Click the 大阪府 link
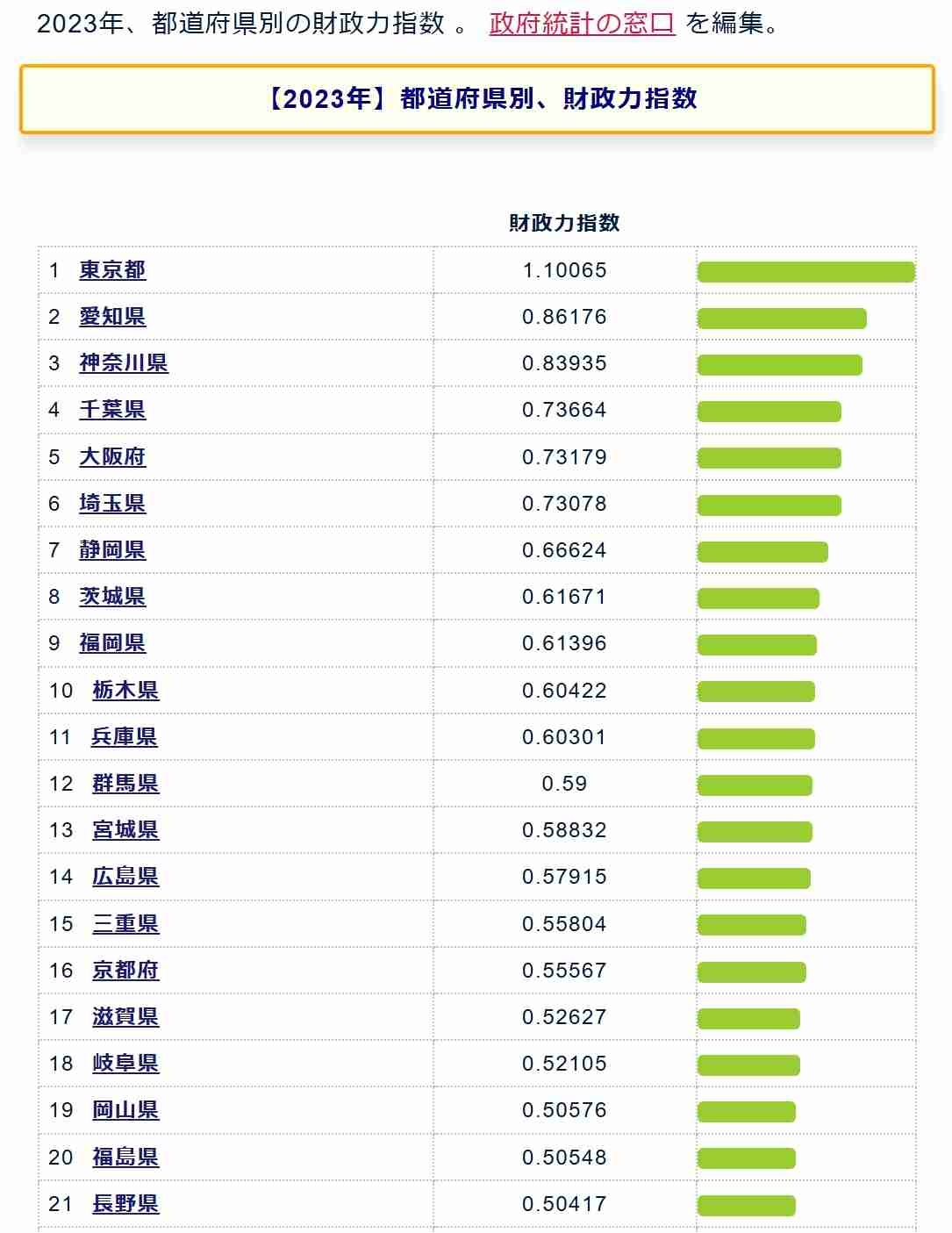The image size is (952, 1233). point(112,457)
